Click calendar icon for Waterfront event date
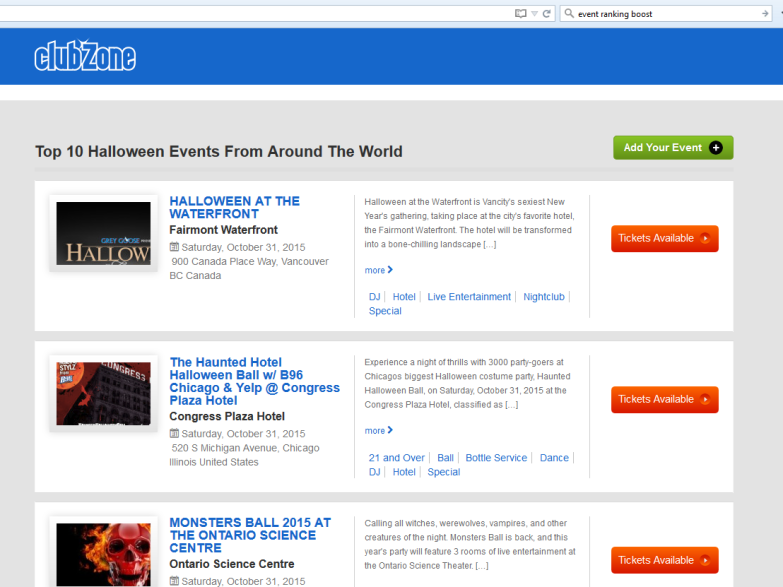Screen dimensions: 783x587 click(x=174, y=247)
